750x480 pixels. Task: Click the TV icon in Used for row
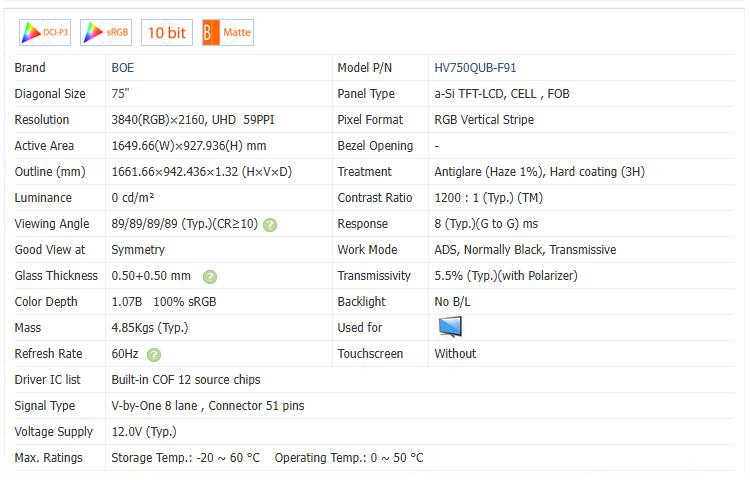pyautogui.click(x=450, y=327)
